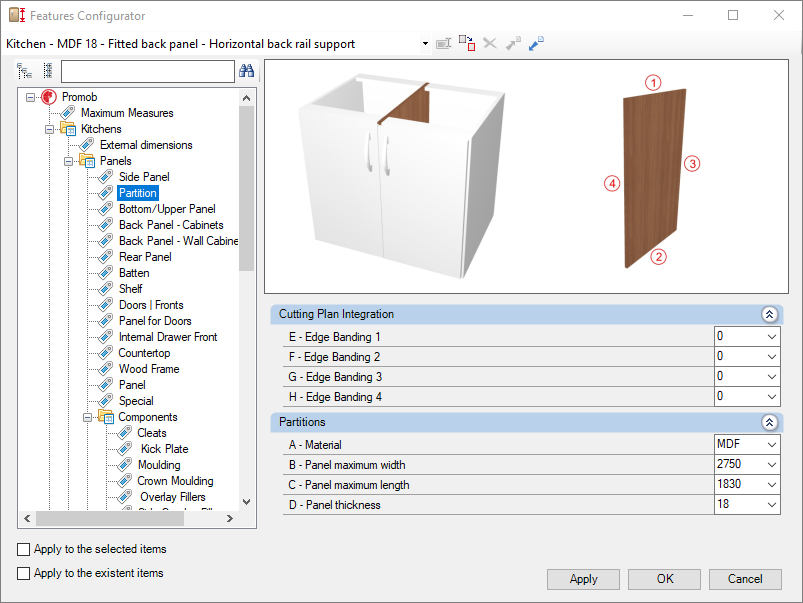Click the Apply button

coord(583,579)
